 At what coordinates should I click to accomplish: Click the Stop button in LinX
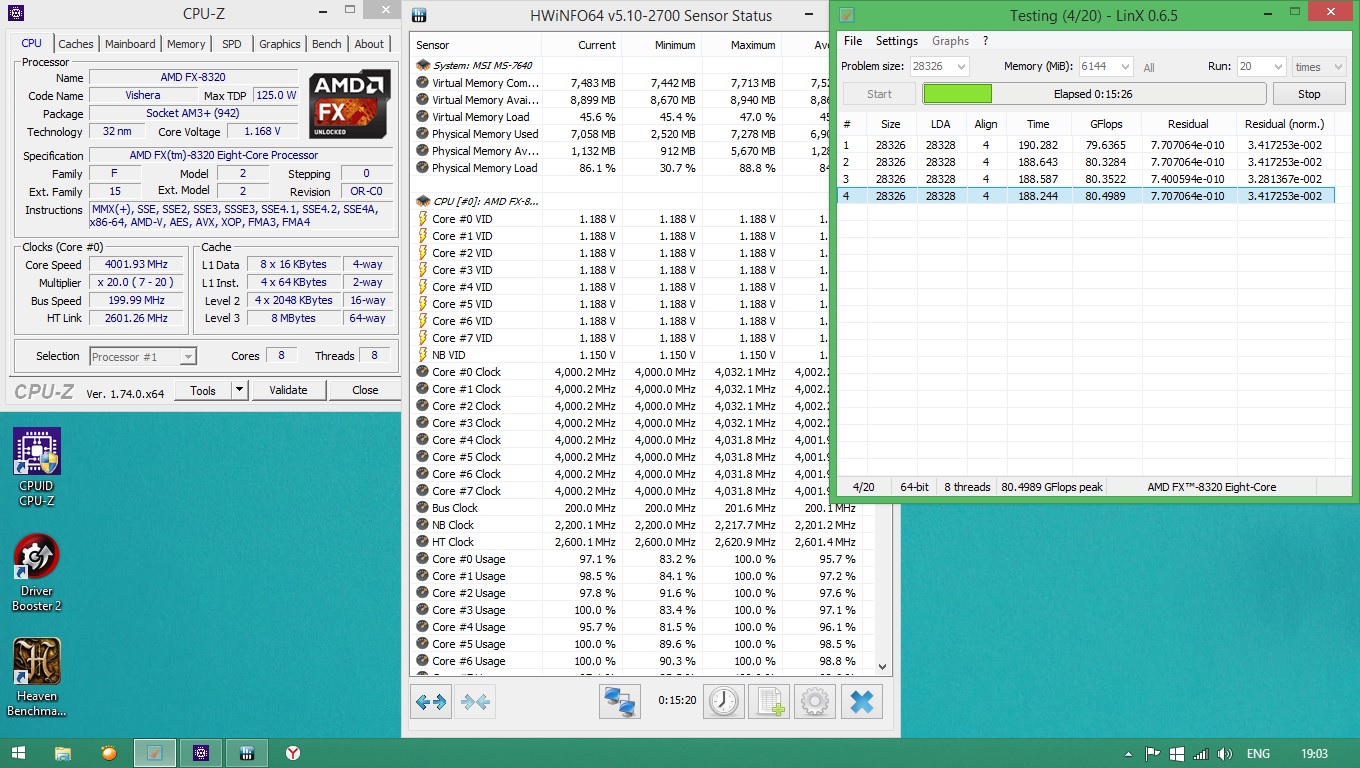click(x=1309, y=94)
